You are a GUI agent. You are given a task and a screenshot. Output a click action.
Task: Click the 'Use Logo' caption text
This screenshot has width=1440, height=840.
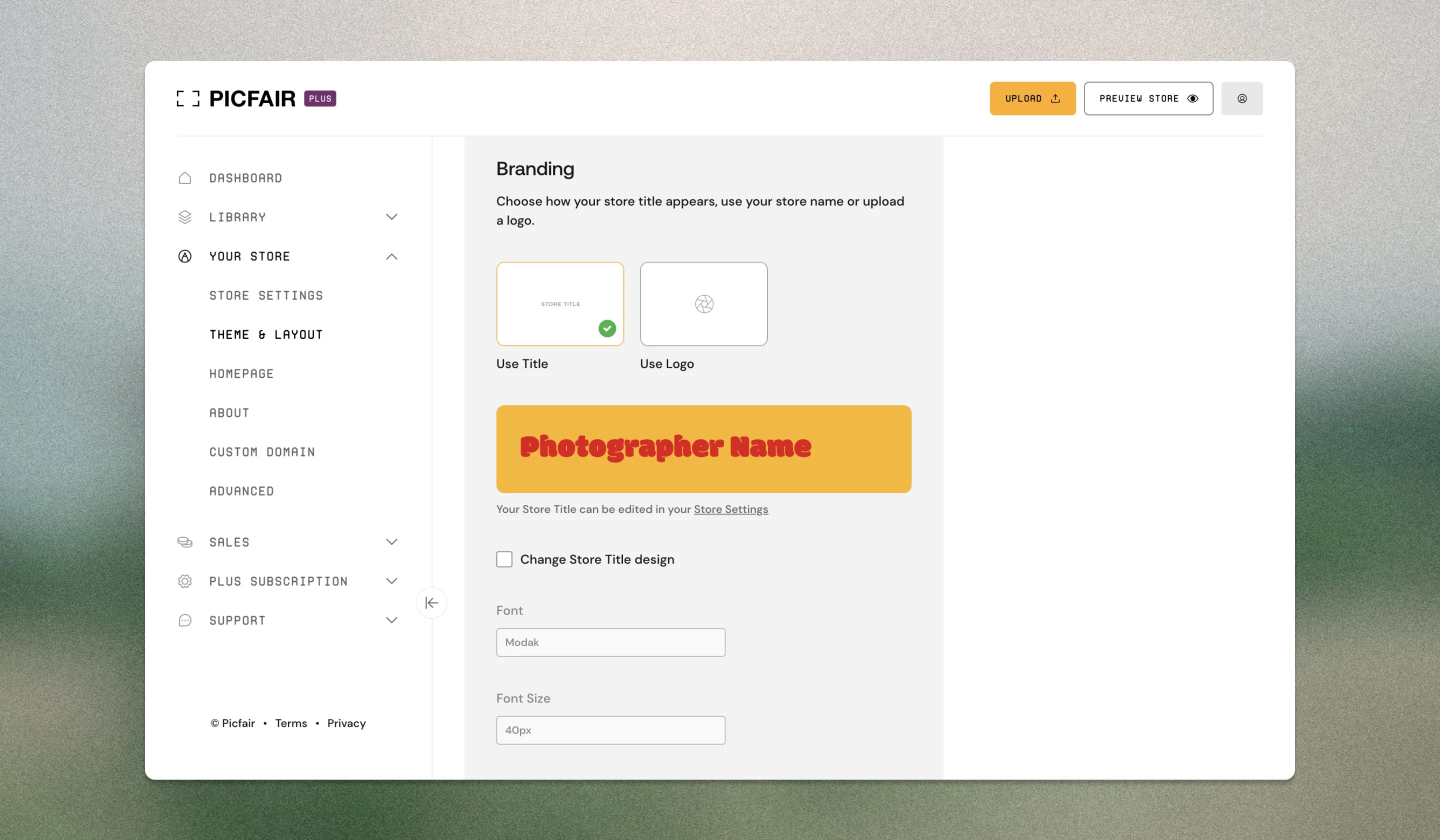click(667, 364)
